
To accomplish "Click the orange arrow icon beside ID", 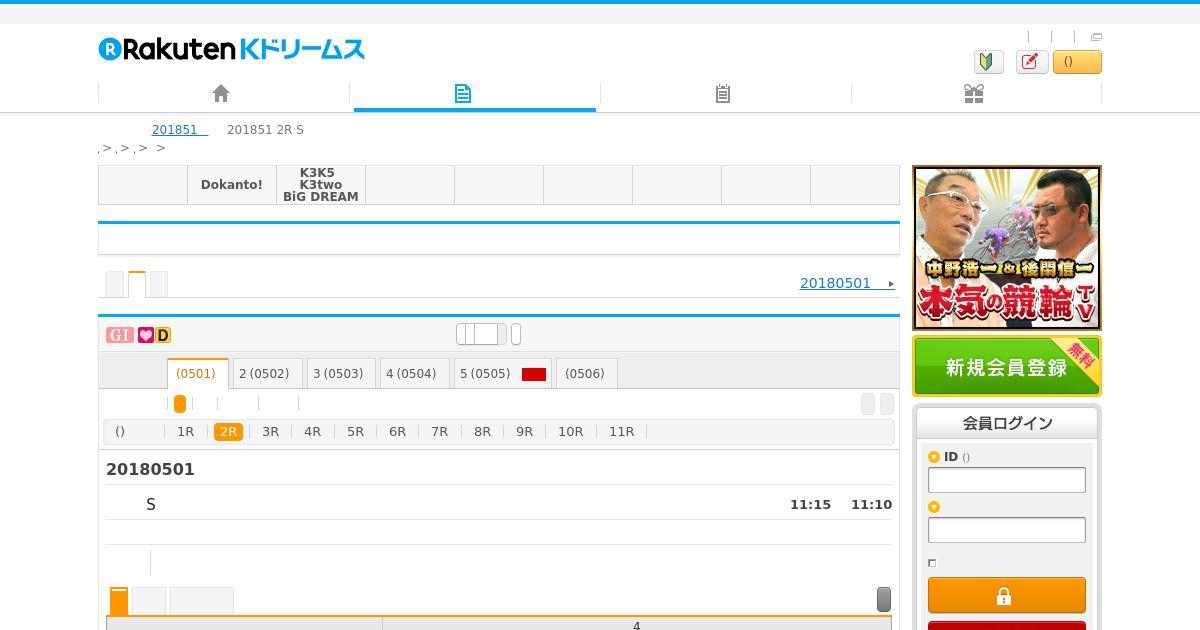I will 934,457.
